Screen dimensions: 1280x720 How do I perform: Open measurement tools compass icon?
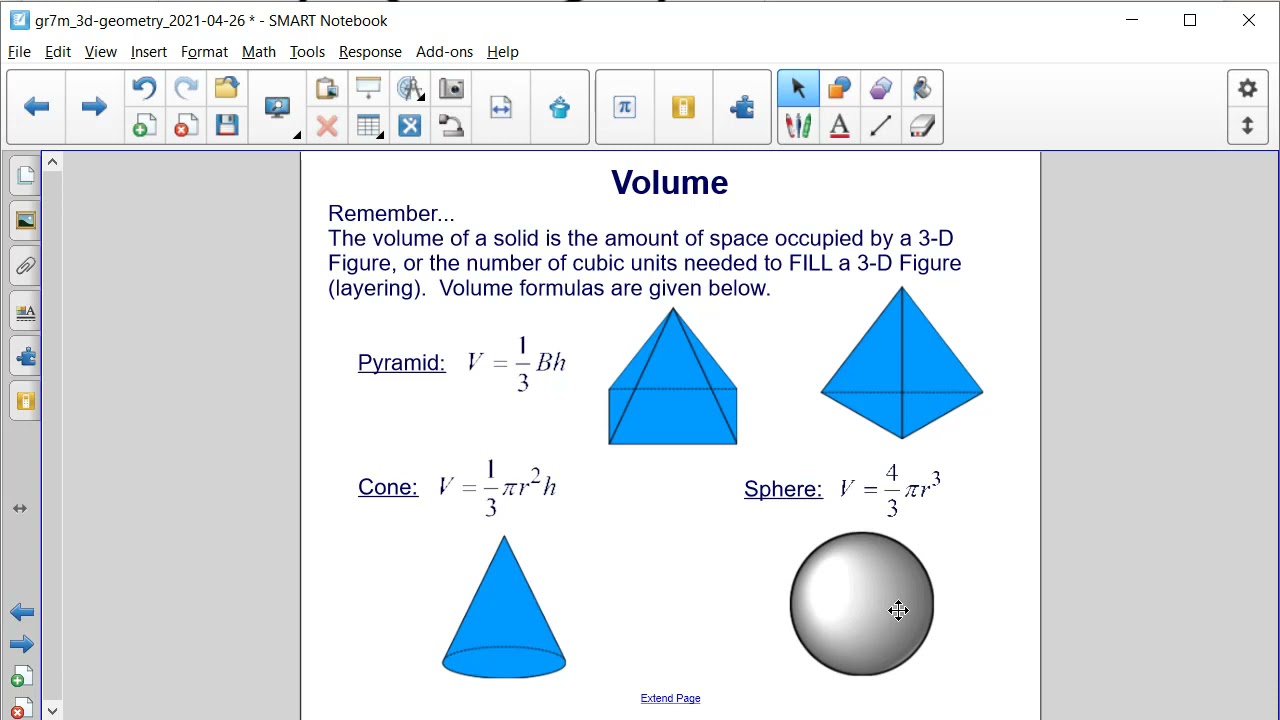point(410,88)
